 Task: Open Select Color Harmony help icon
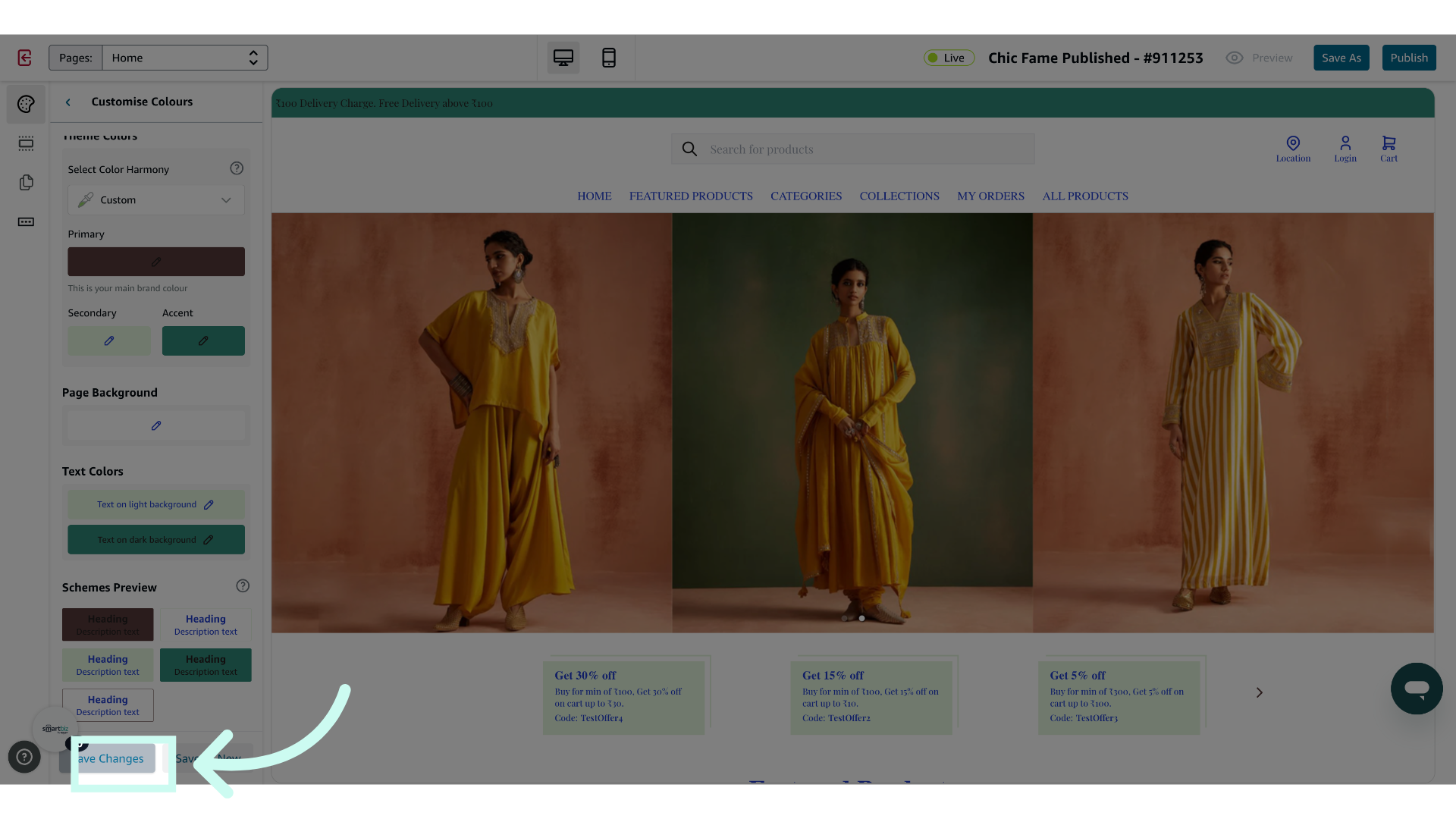237,168
